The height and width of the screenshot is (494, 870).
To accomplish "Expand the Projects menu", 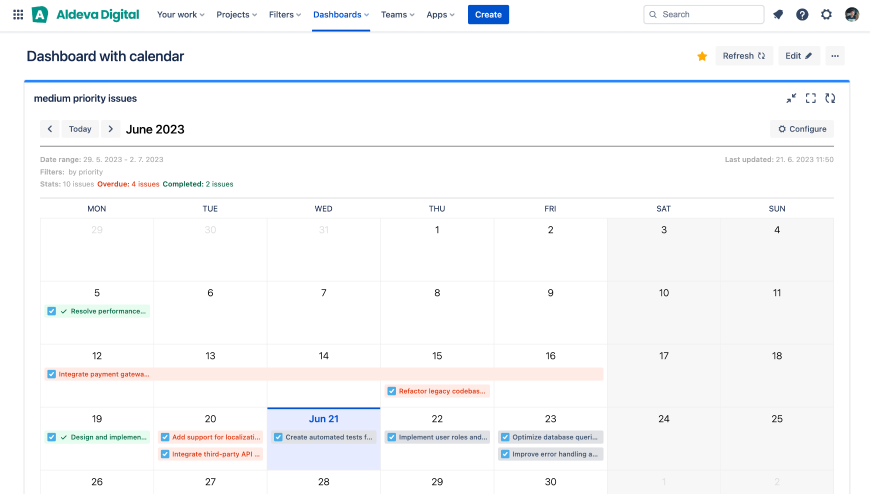I will pos(236,14).
